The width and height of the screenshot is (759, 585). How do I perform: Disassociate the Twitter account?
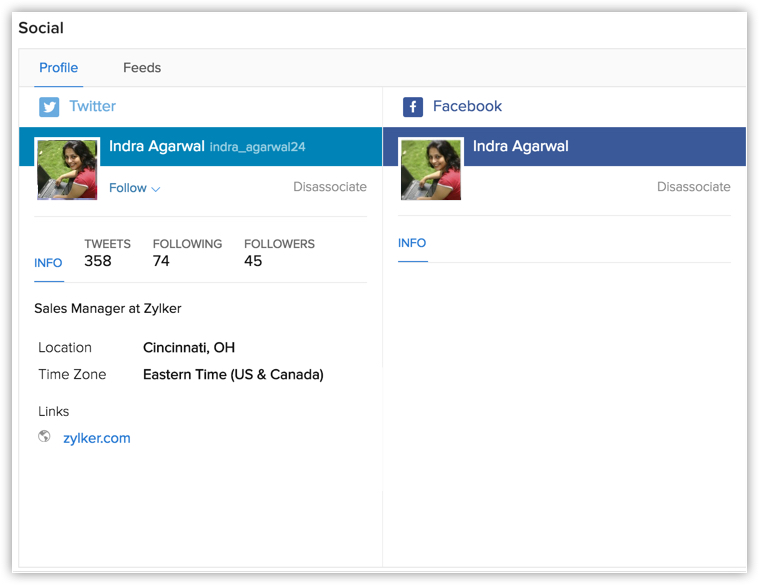click(329, 187)
